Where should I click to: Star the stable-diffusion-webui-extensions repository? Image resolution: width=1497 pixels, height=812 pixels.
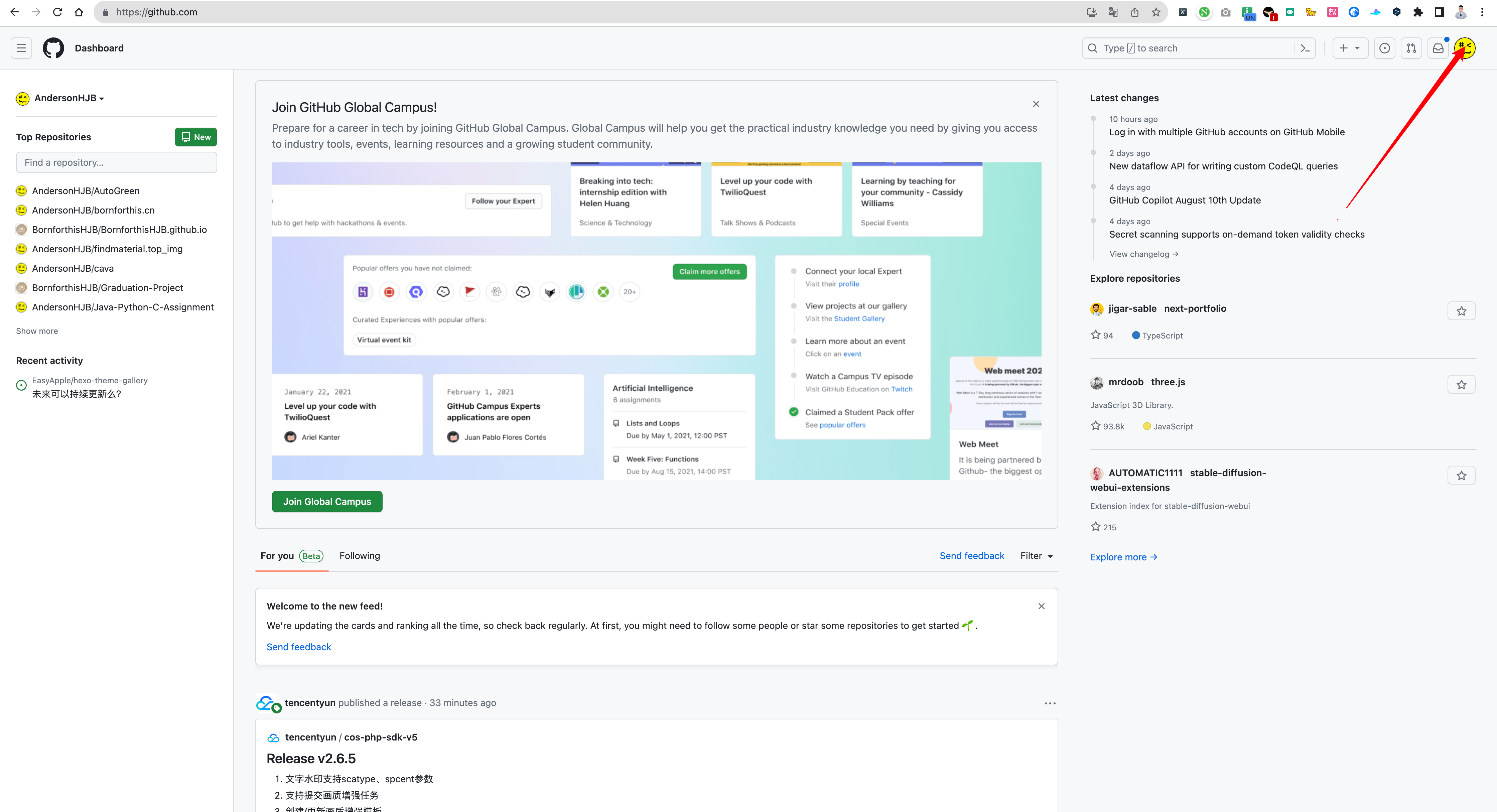point(1462,476)
